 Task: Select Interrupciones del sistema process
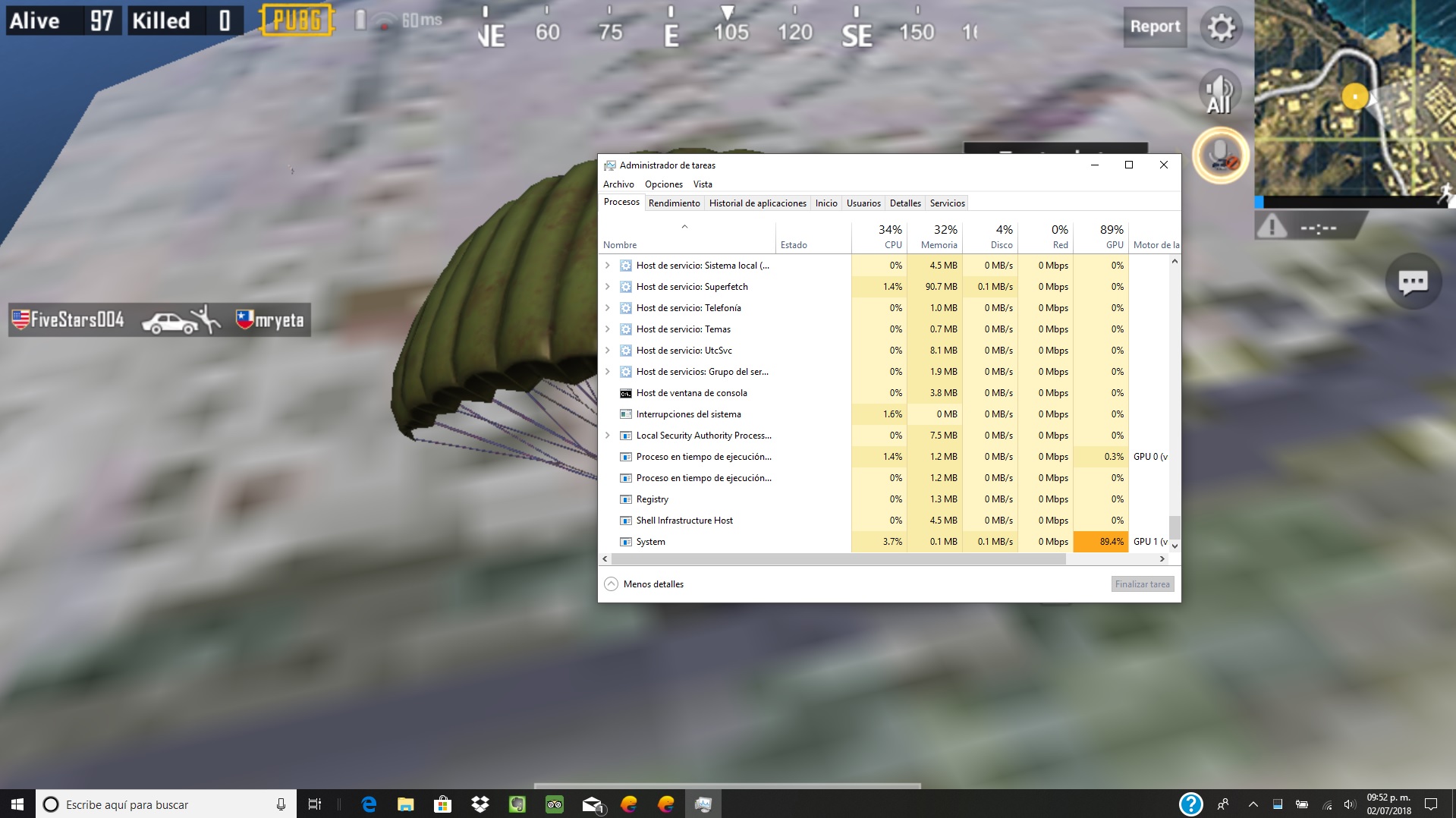(x=884, y=414)
